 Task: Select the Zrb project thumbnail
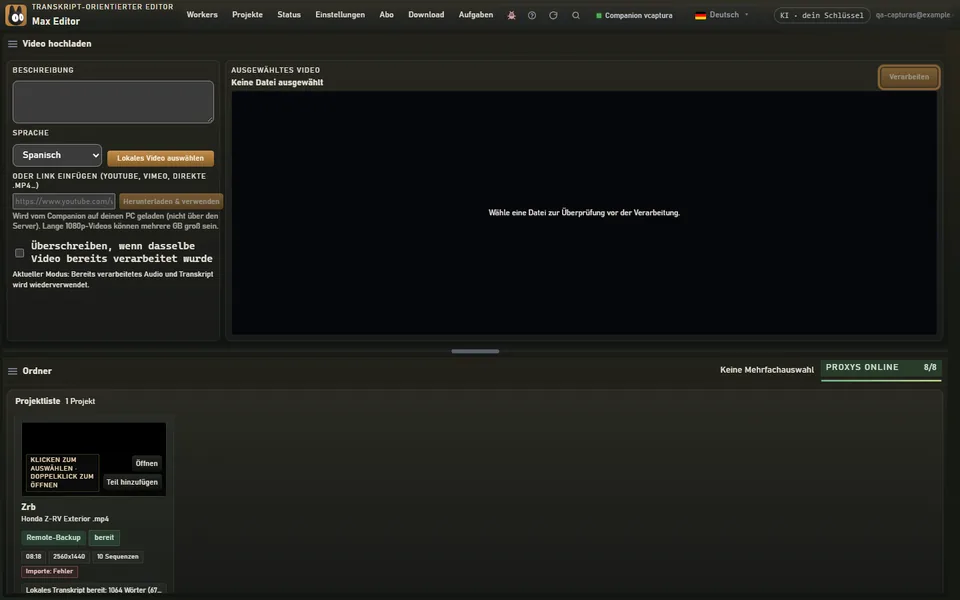(x=94, y=459)
